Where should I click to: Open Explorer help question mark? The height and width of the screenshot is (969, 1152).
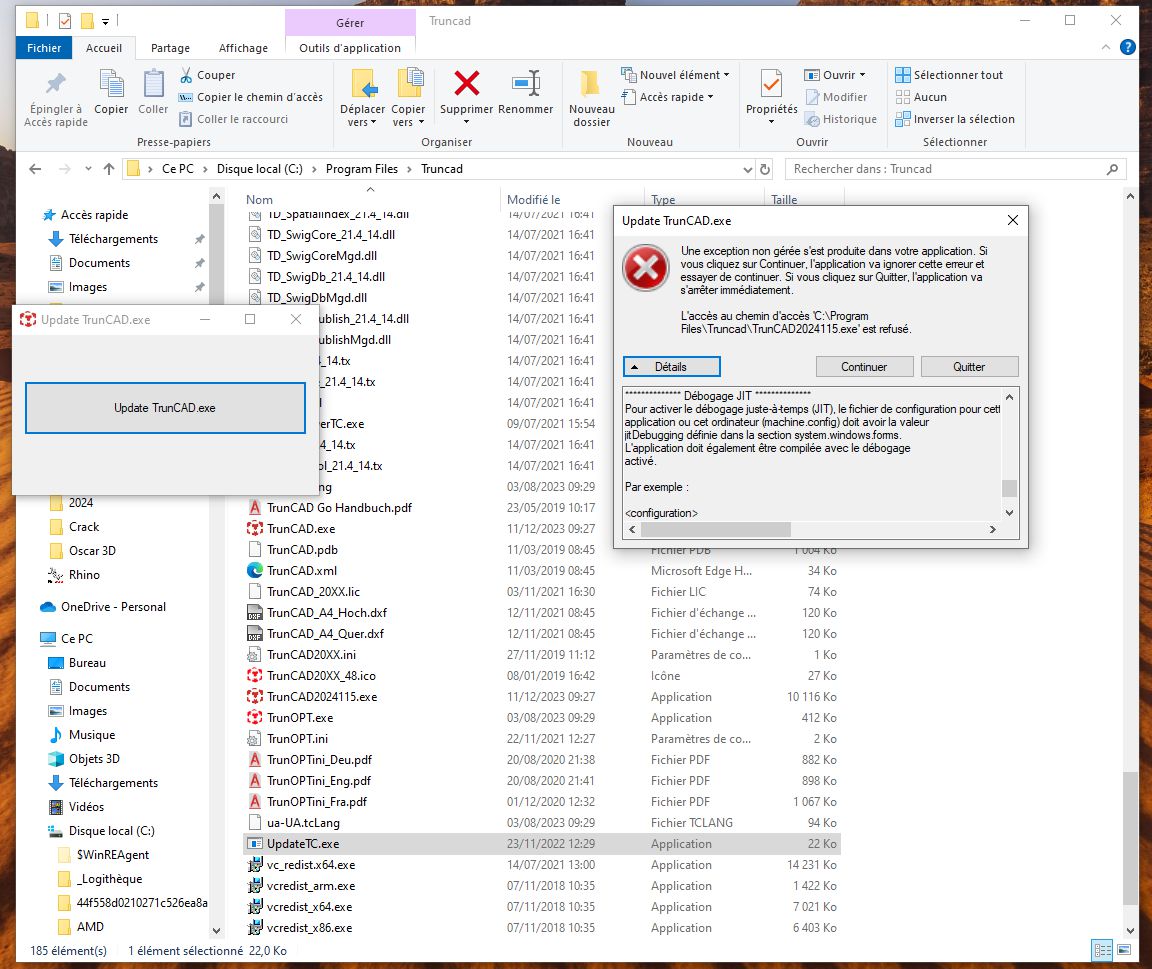pos(1128,47)
